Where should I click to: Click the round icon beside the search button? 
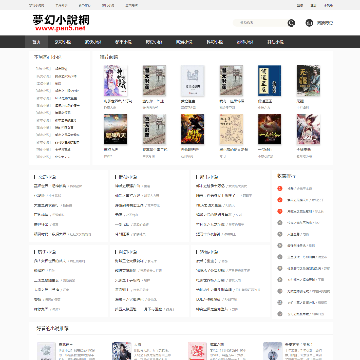(309, 23)
